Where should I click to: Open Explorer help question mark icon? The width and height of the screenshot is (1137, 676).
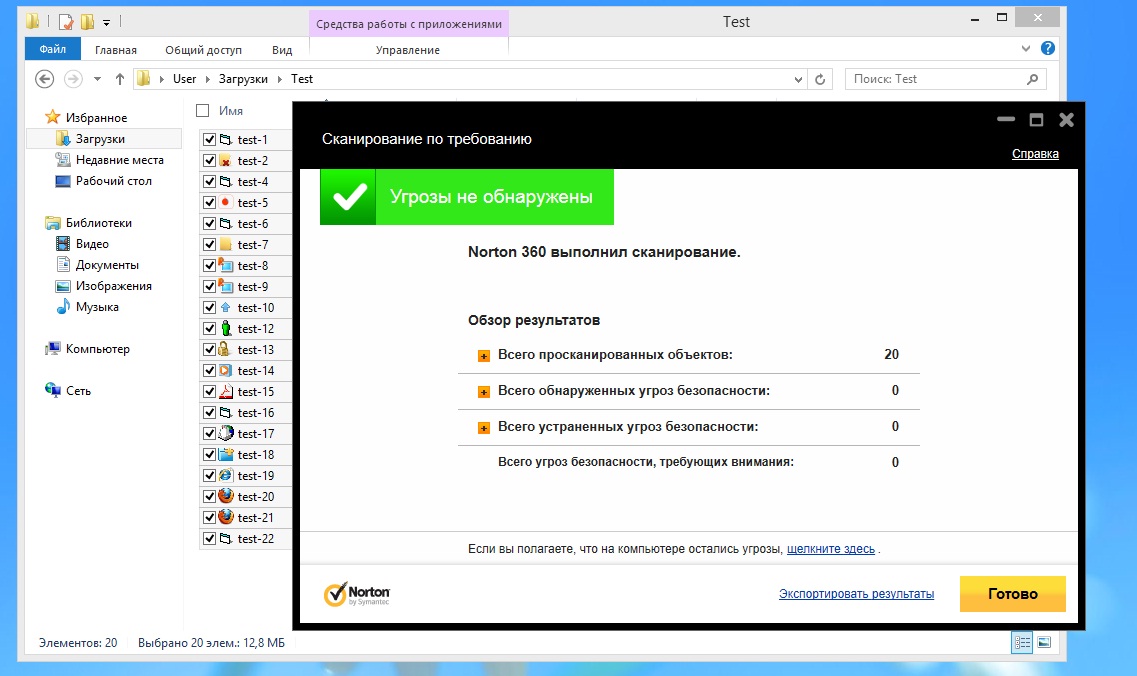click(x=1048, y=49)
